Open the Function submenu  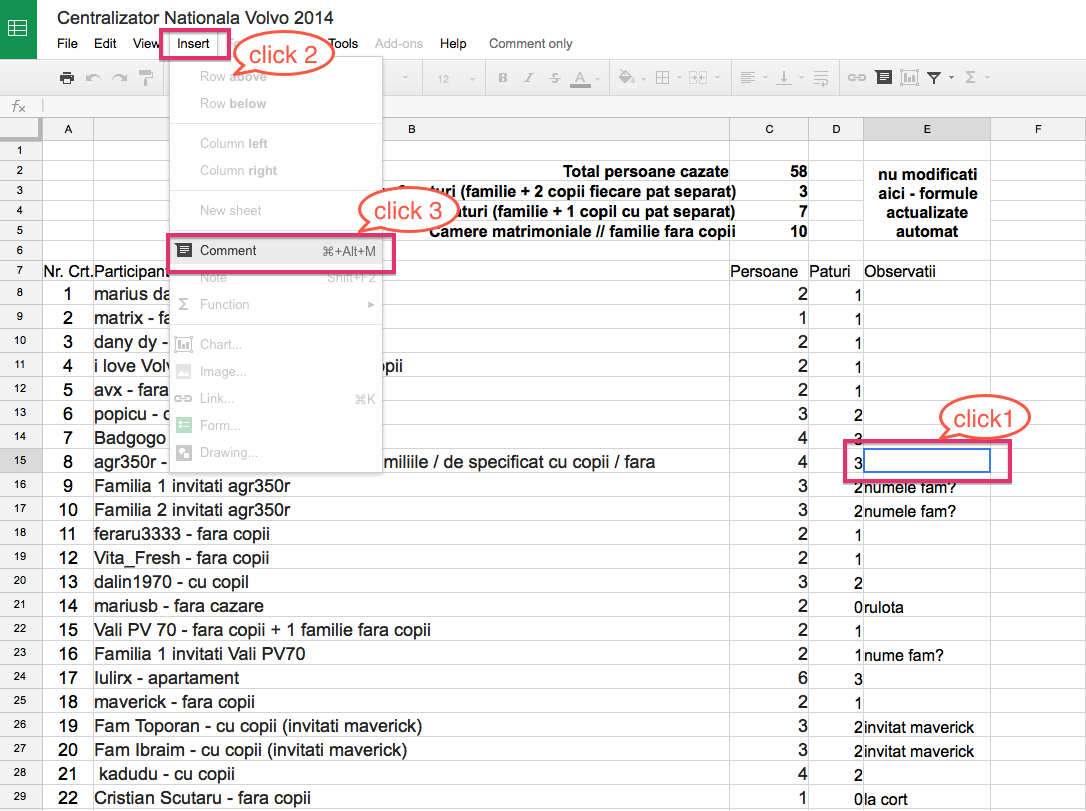pos(276,305)
